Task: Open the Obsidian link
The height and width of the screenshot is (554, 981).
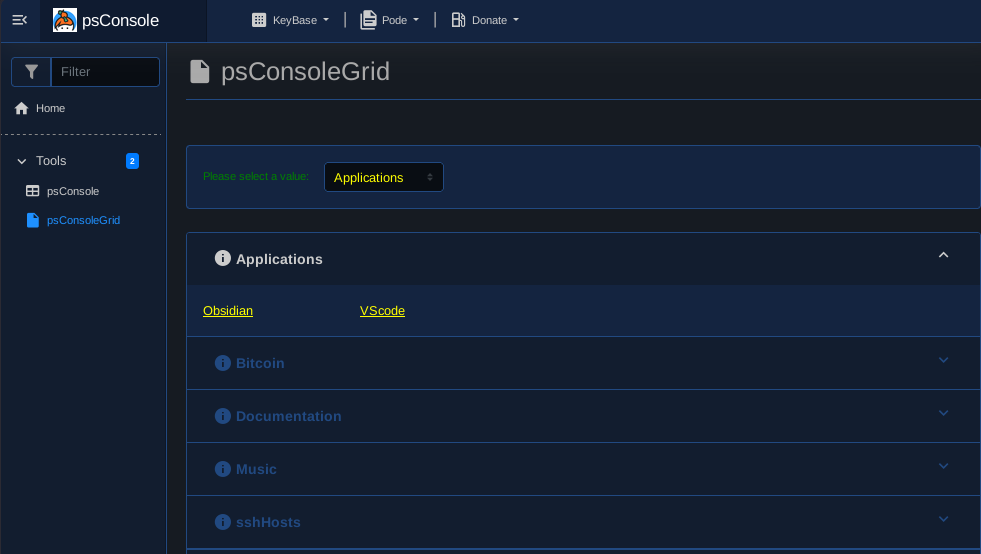Action: point(228,311)
